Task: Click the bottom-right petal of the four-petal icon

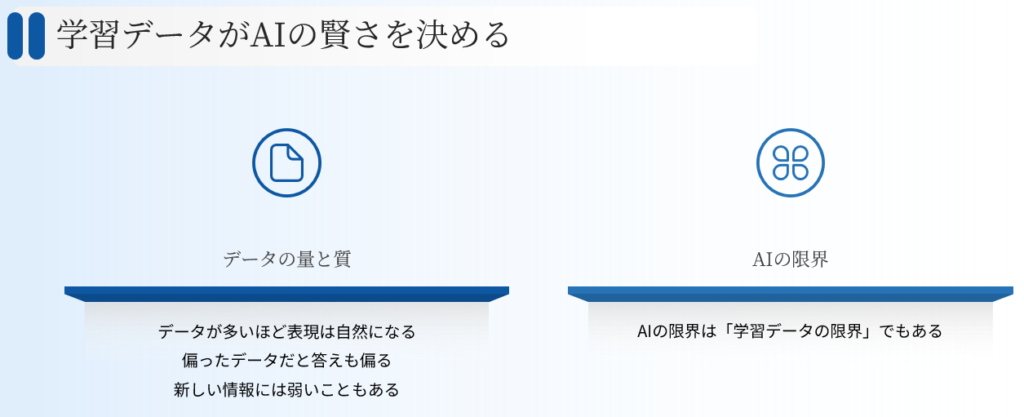Action: (800, 172)
